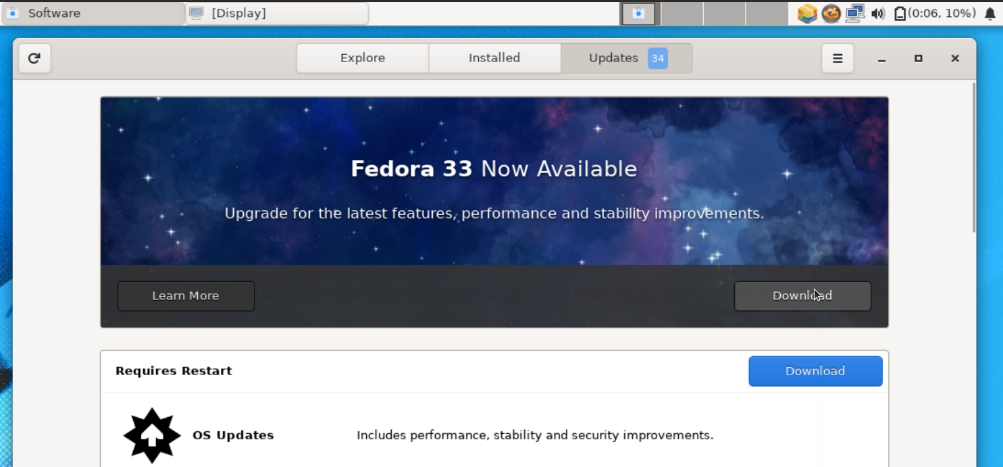Switch to the Installed tab
1003x467 pixels.
pyautogui.click(x=494, y=58)
